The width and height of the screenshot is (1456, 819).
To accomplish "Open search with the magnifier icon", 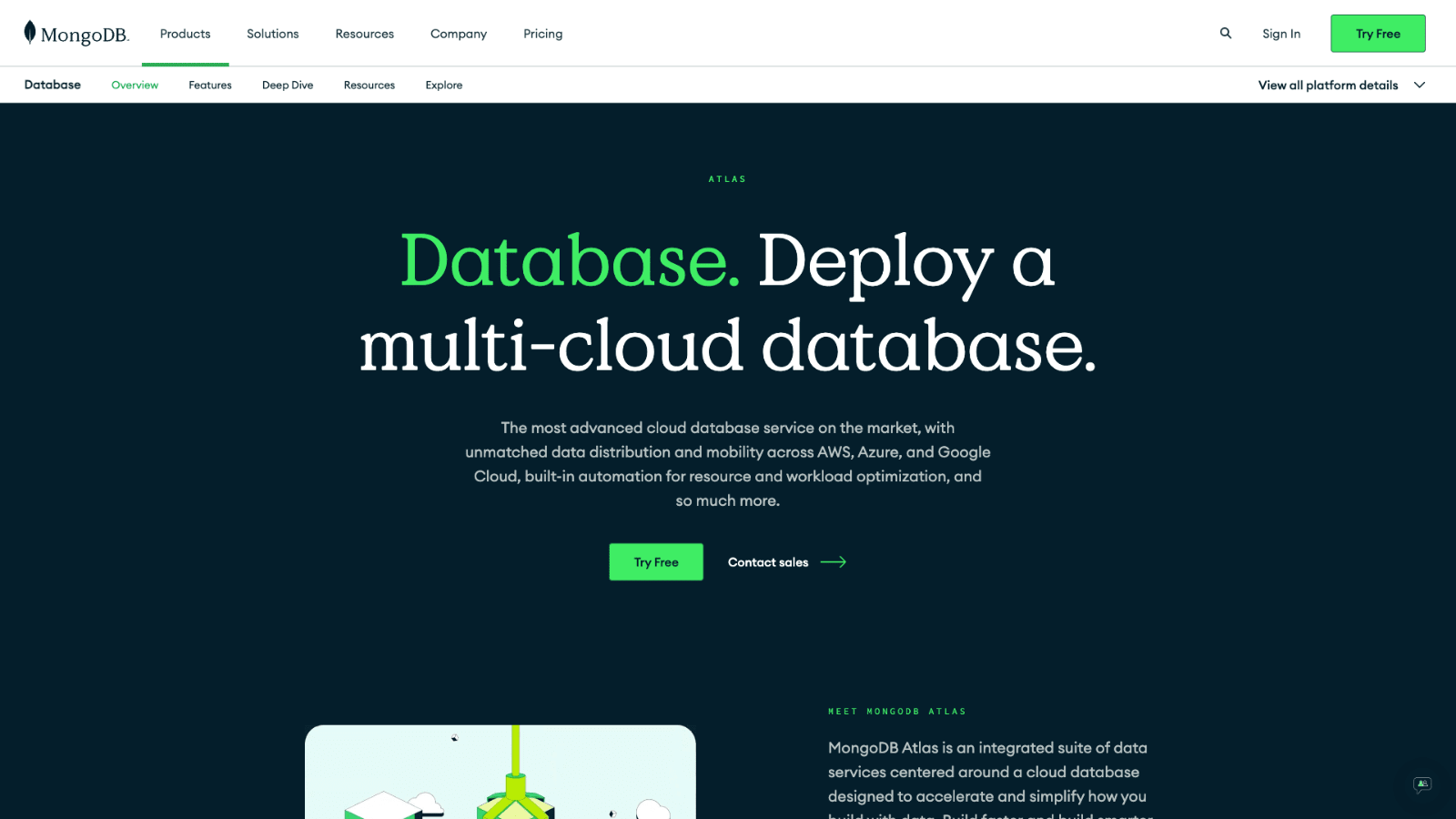I will pos(1226,33).
